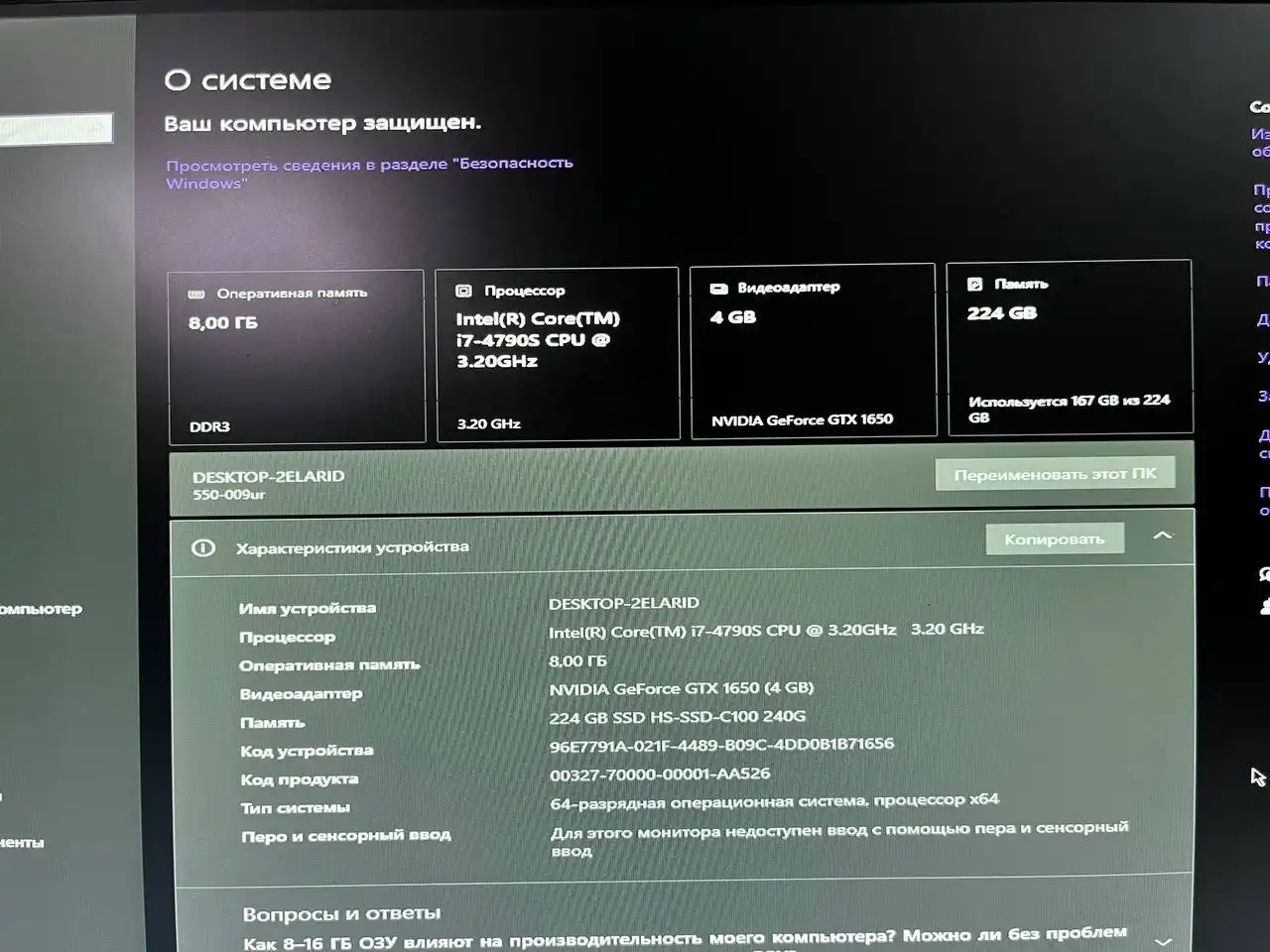Screen dimensions: 1270x952
Task: Select Этот компьютер in the left sidebar
Action: (42, 609)
